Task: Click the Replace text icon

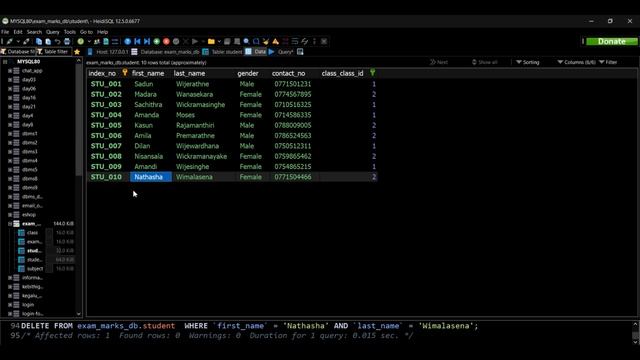Action: click(256, 41)
